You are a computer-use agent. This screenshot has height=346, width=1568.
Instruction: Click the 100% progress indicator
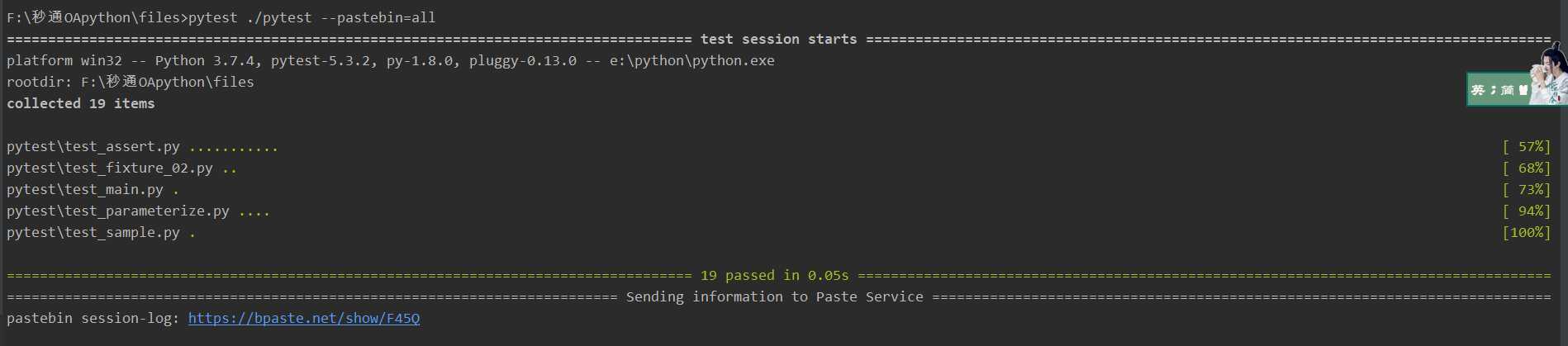click(x=1526, y=233)
